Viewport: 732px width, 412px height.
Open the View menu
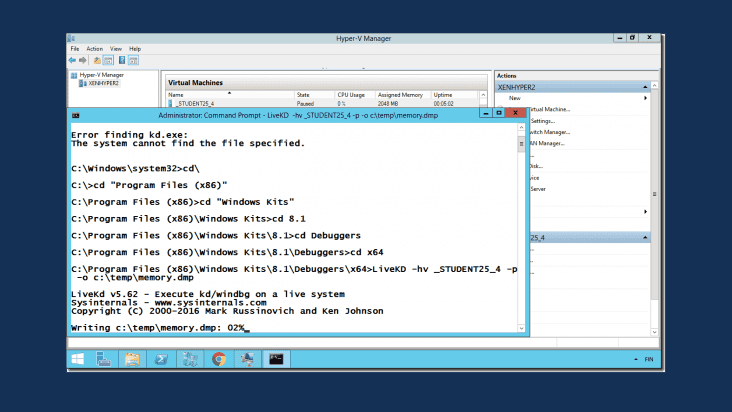point(116,48)
